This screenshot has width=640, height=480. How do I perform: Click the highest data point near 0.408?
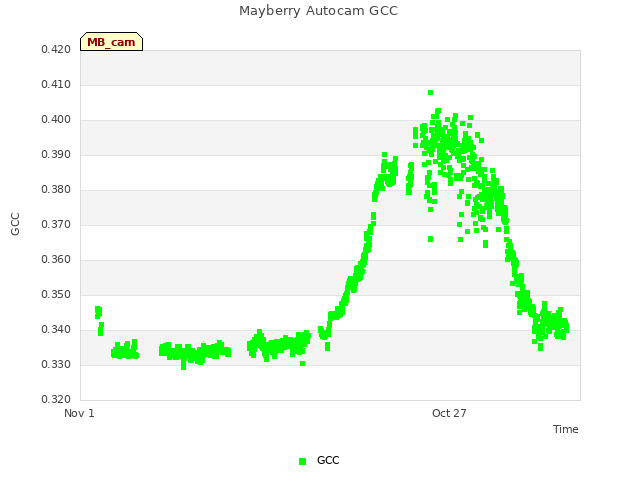pyautogui.click(x=430, y=93)
